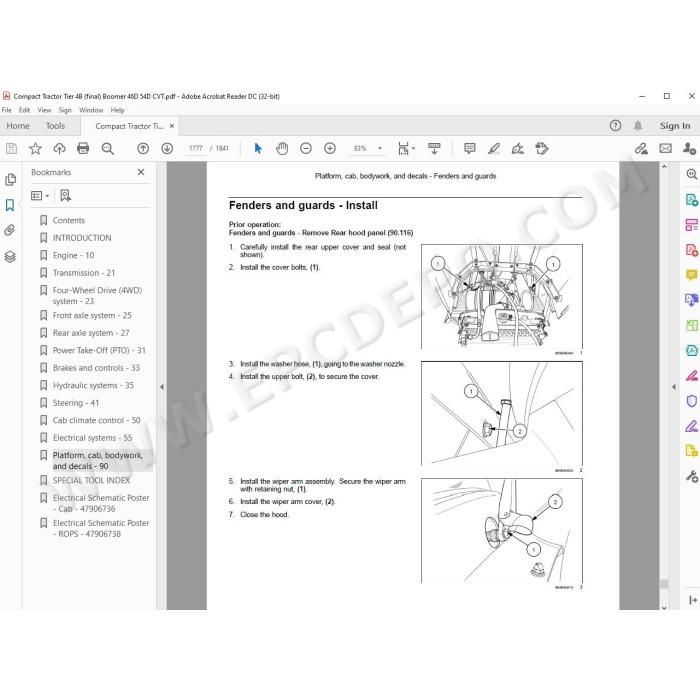Image resolution: width=700 pixels, height=700 pixels.
Task: Open Protect shield tool in right pane
Action: [x=692, y=401]
